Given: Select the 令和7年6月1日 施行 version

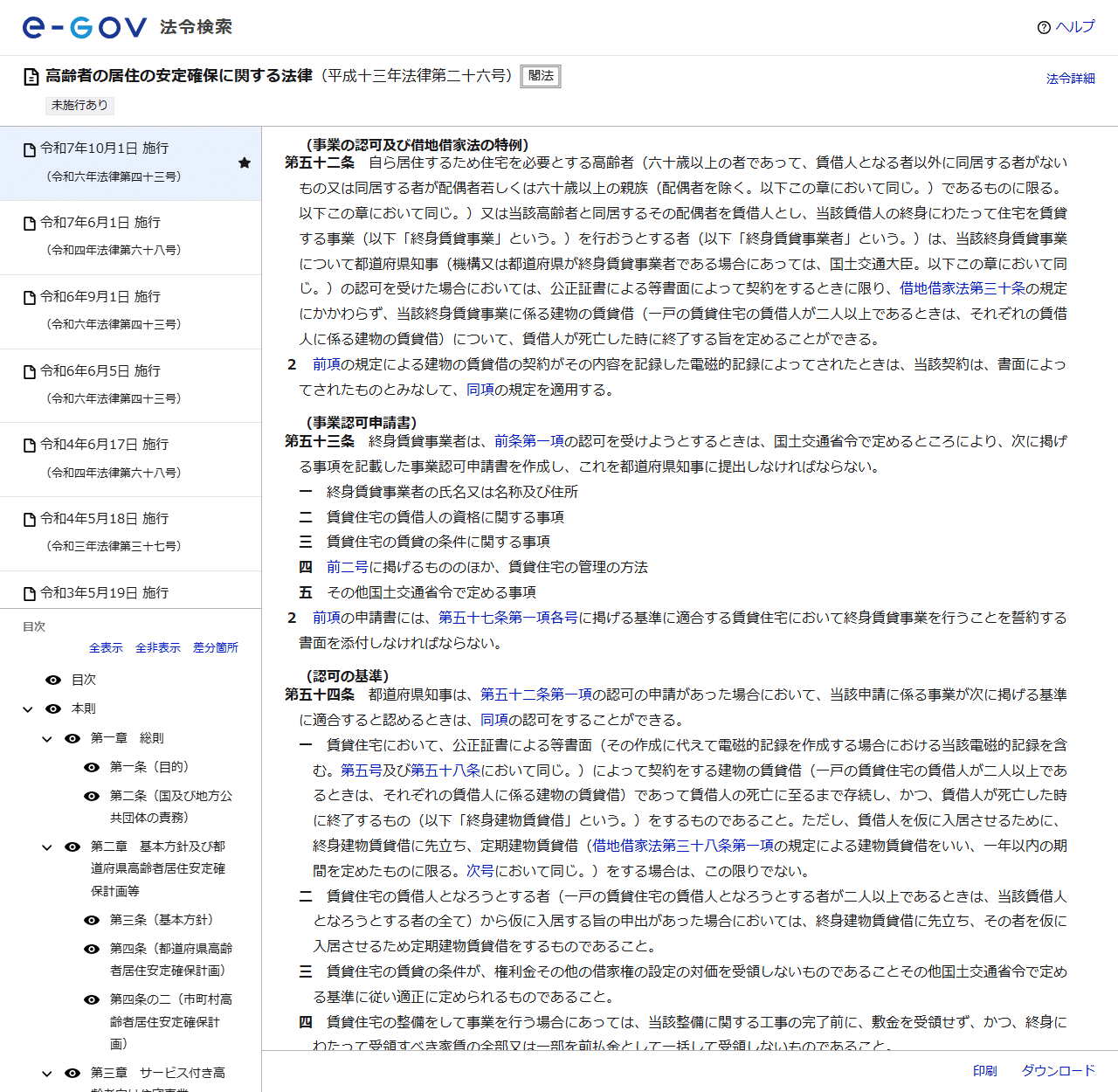Looking at the screenshot, I should click(131, 238).
